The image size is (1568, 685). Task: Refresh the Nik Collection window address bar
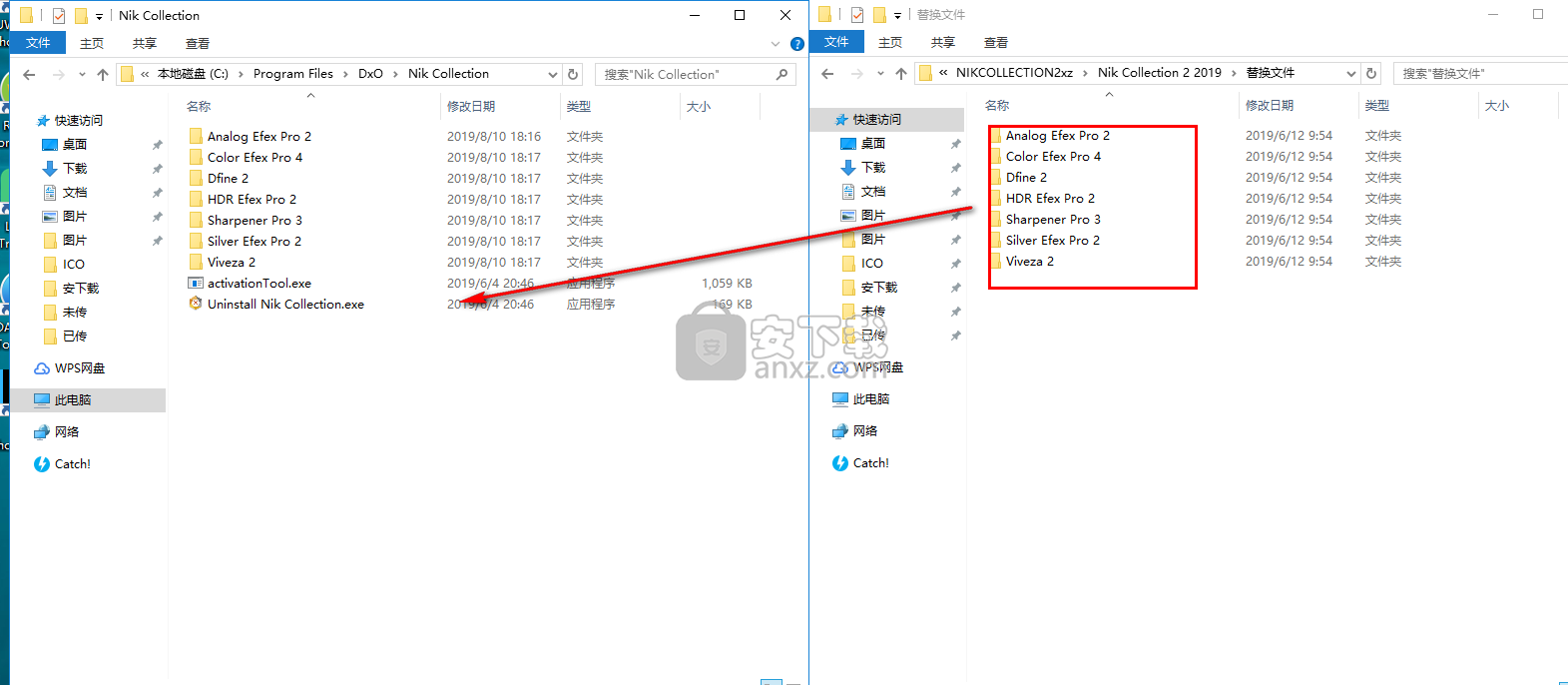[x=573, y=74]
